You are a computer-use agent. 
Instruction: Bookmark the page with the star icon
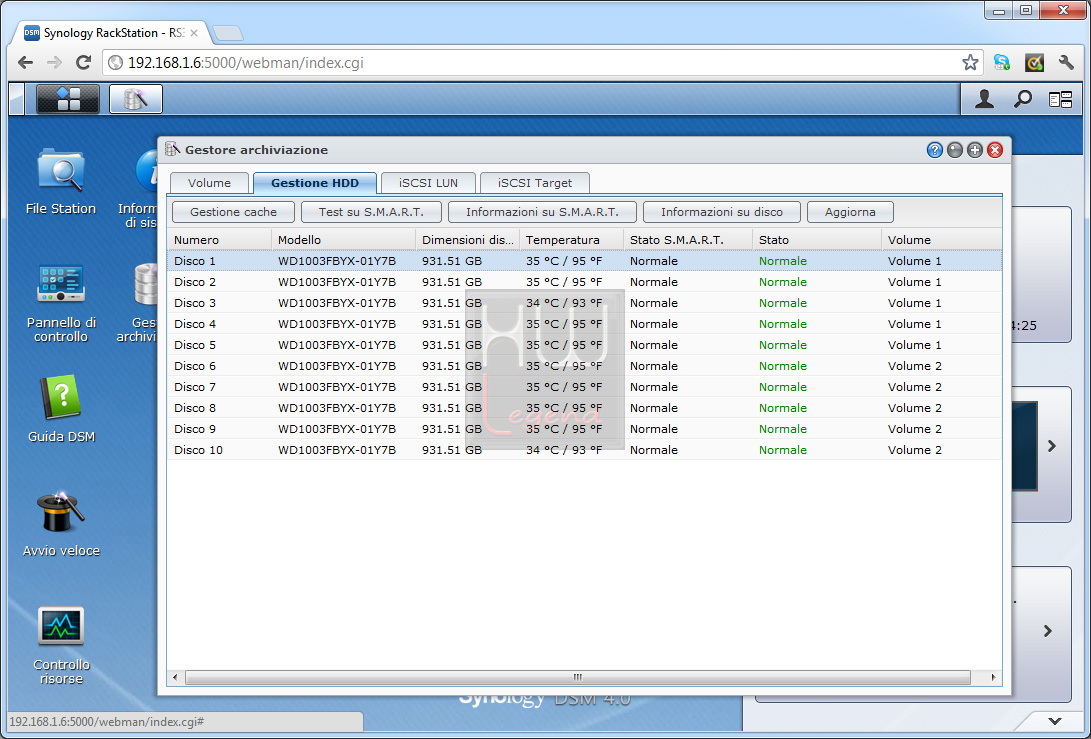pos(970,63)
